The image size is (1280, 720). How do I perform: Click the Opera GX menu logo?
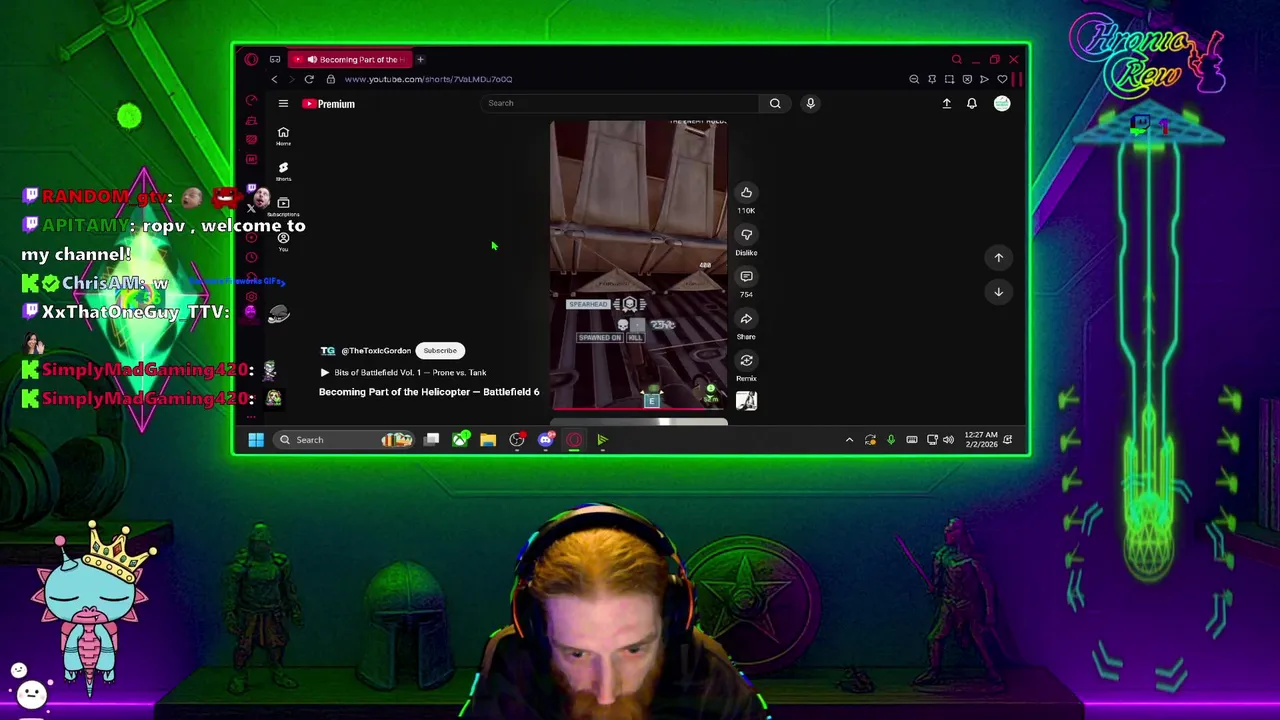point(251,59)
